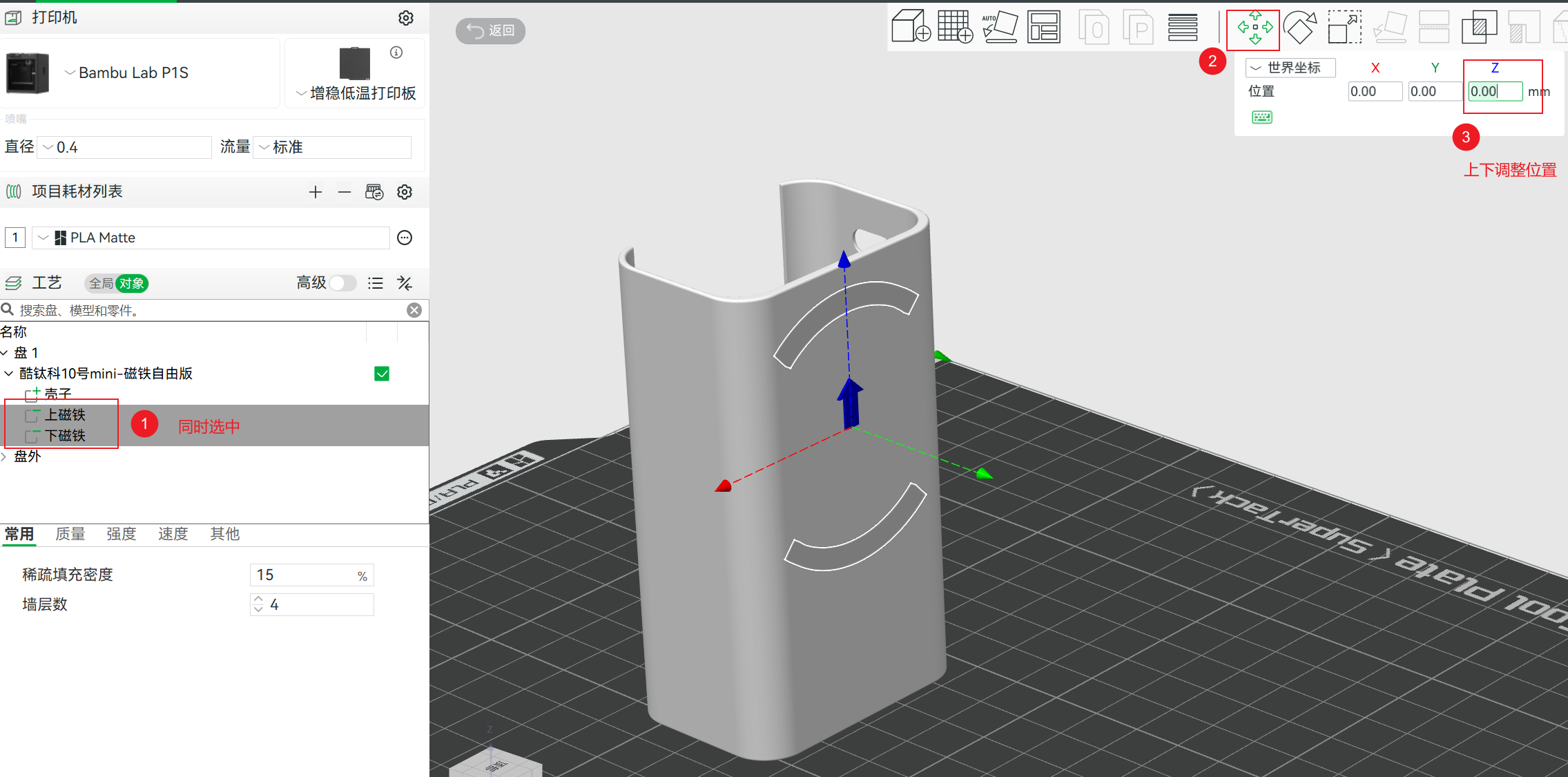
Task: Clear the search field with X icon
Action: (414, 310)
